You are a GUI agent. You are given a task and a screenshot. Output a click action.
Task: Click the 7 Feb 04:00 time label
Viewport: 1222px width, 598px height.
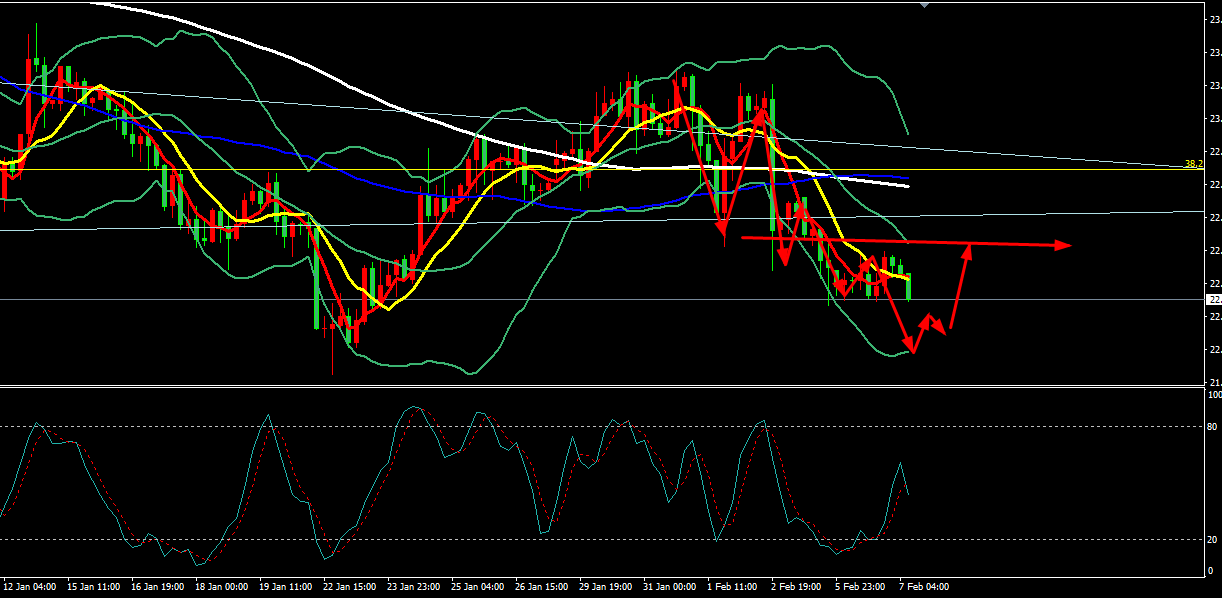[924, 585]
